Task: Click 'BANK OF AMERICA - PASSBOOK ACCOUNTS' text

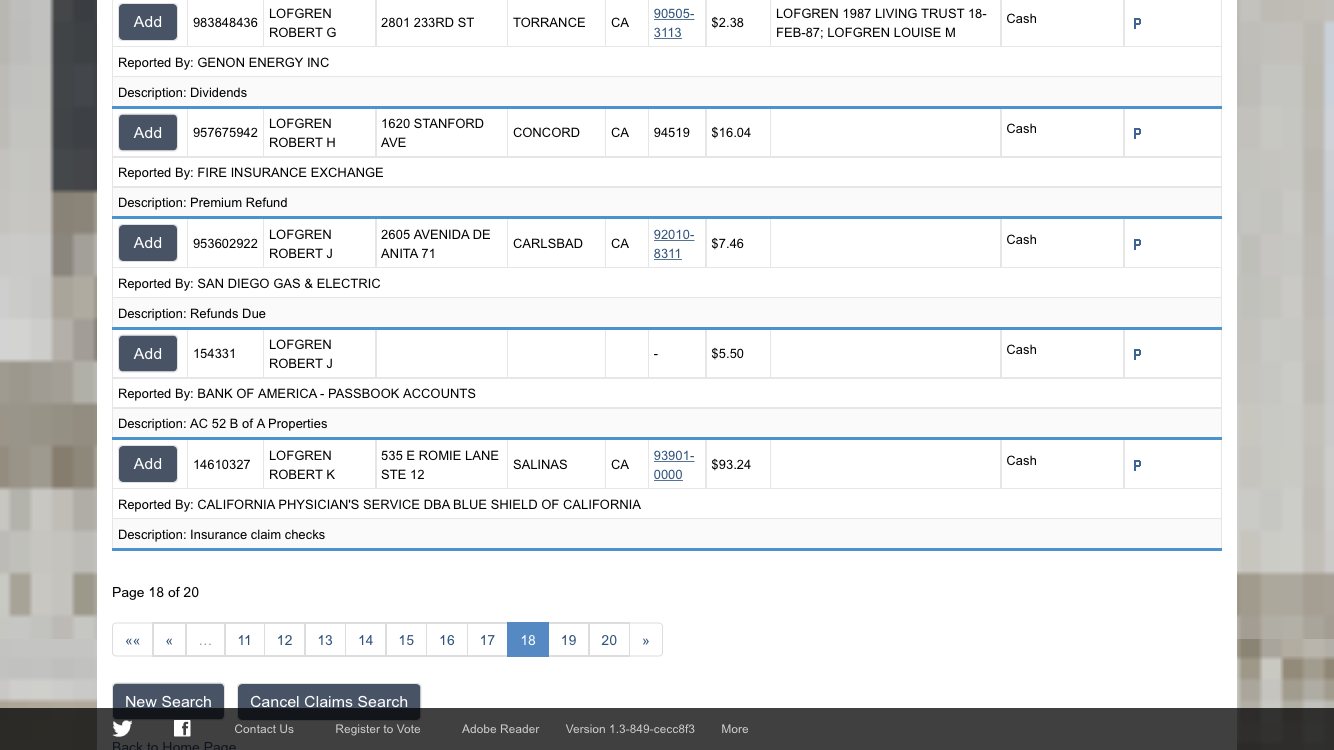Action: 336,393
